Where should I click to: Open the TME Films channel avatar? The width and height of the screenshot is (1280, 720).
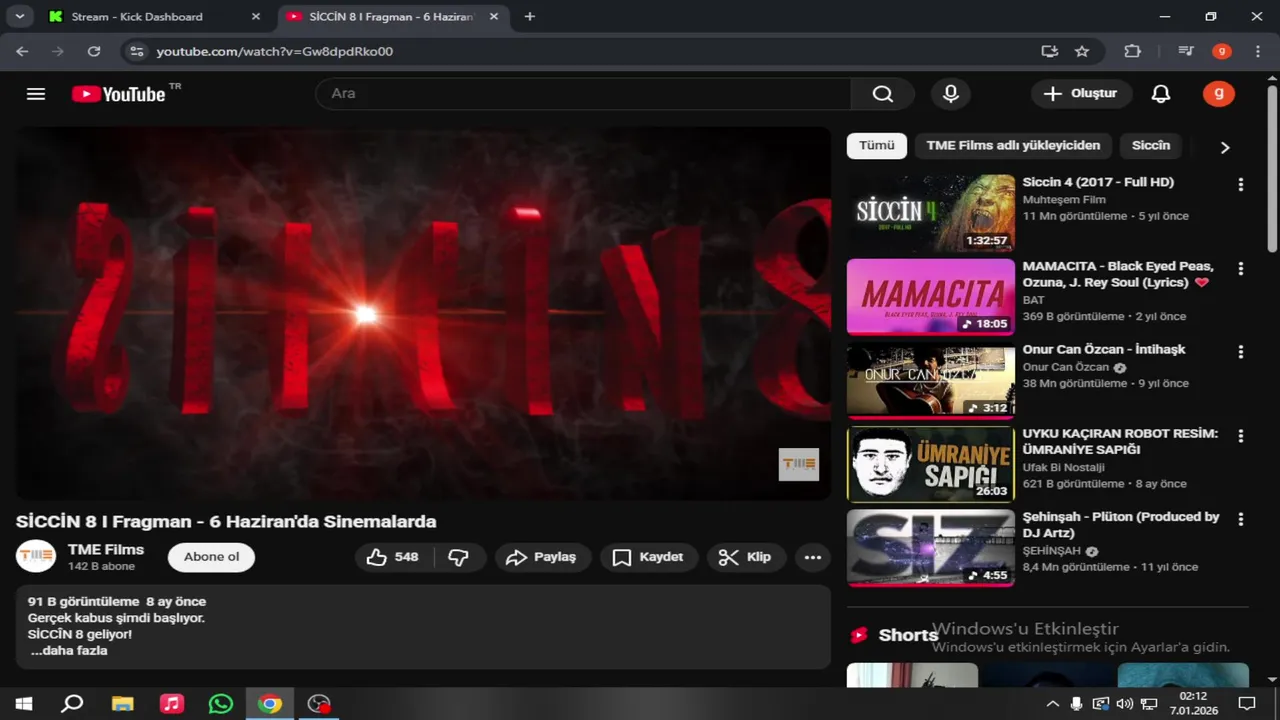point(36,556)
